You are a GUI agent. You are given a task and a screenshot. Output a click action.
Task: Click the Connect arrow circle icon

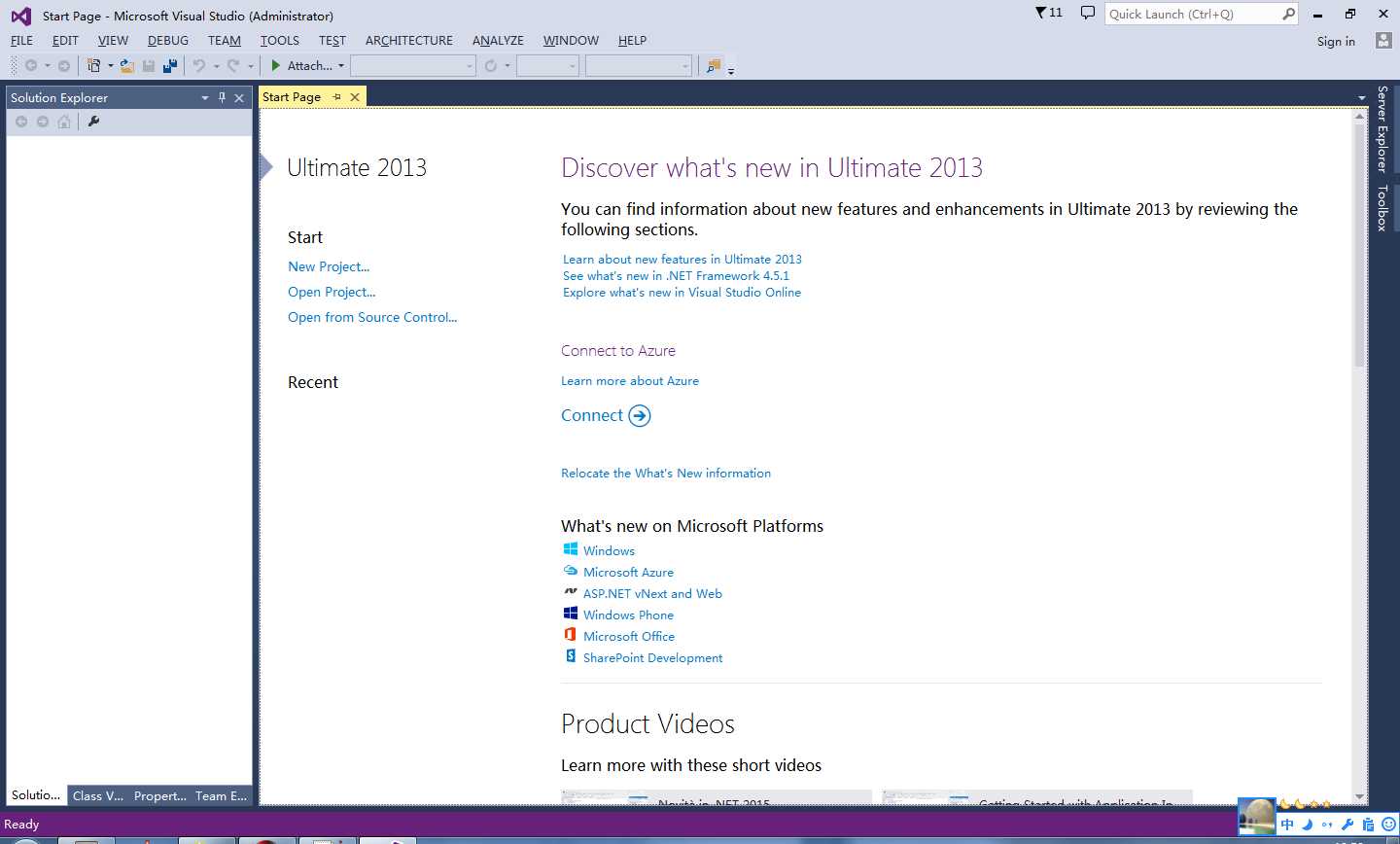pos(640,416)
